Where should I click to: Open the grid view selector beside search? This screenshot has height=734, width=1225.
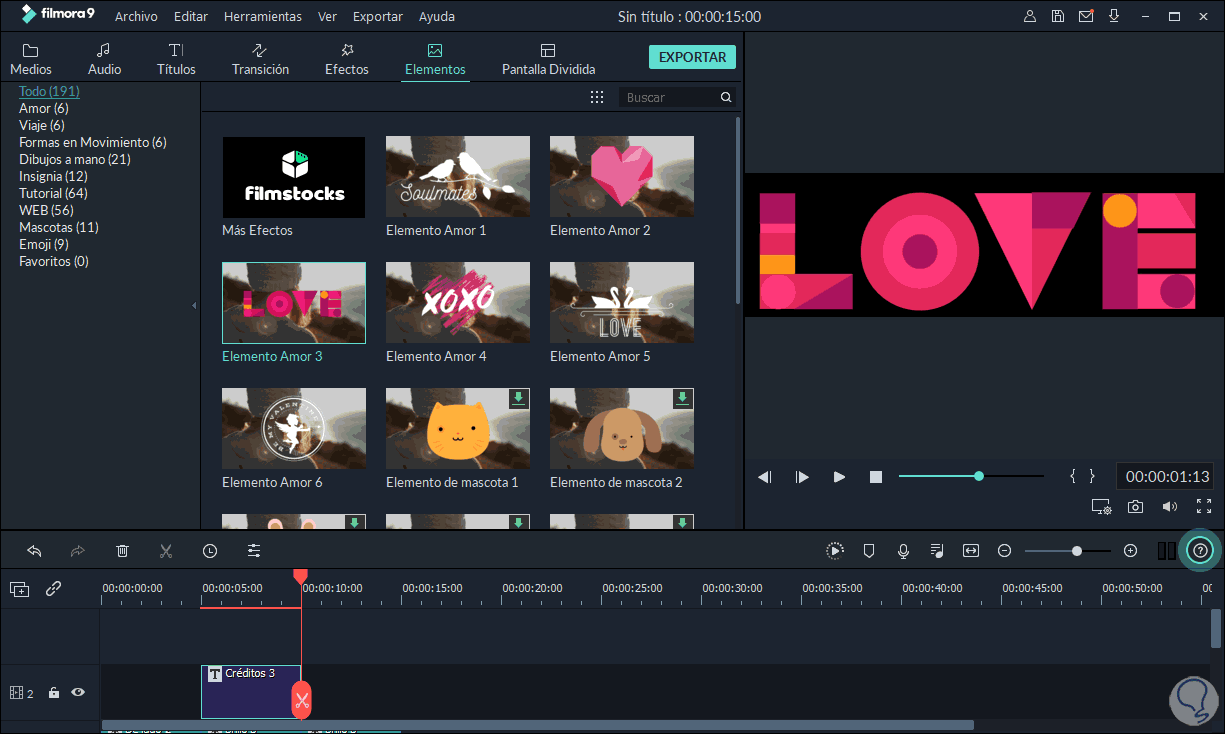pyautogui.click(x=597, y=96)
